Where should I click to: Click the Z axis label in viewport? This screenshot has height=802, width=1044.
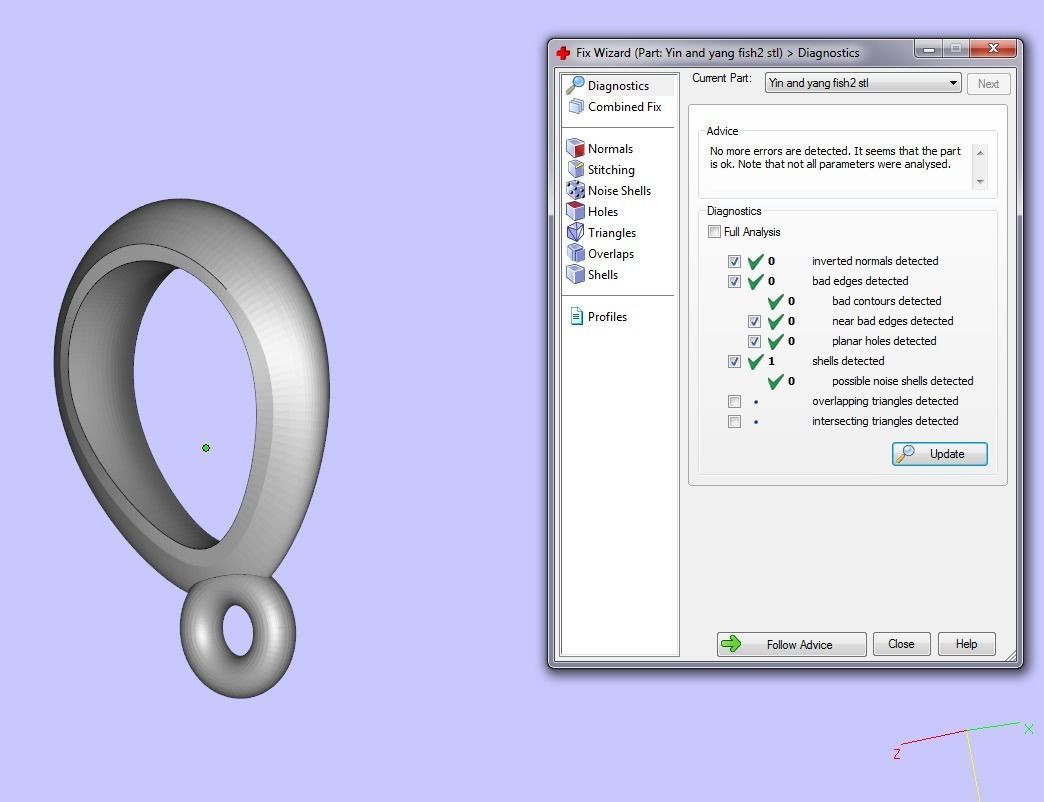(x=897, y=754)
